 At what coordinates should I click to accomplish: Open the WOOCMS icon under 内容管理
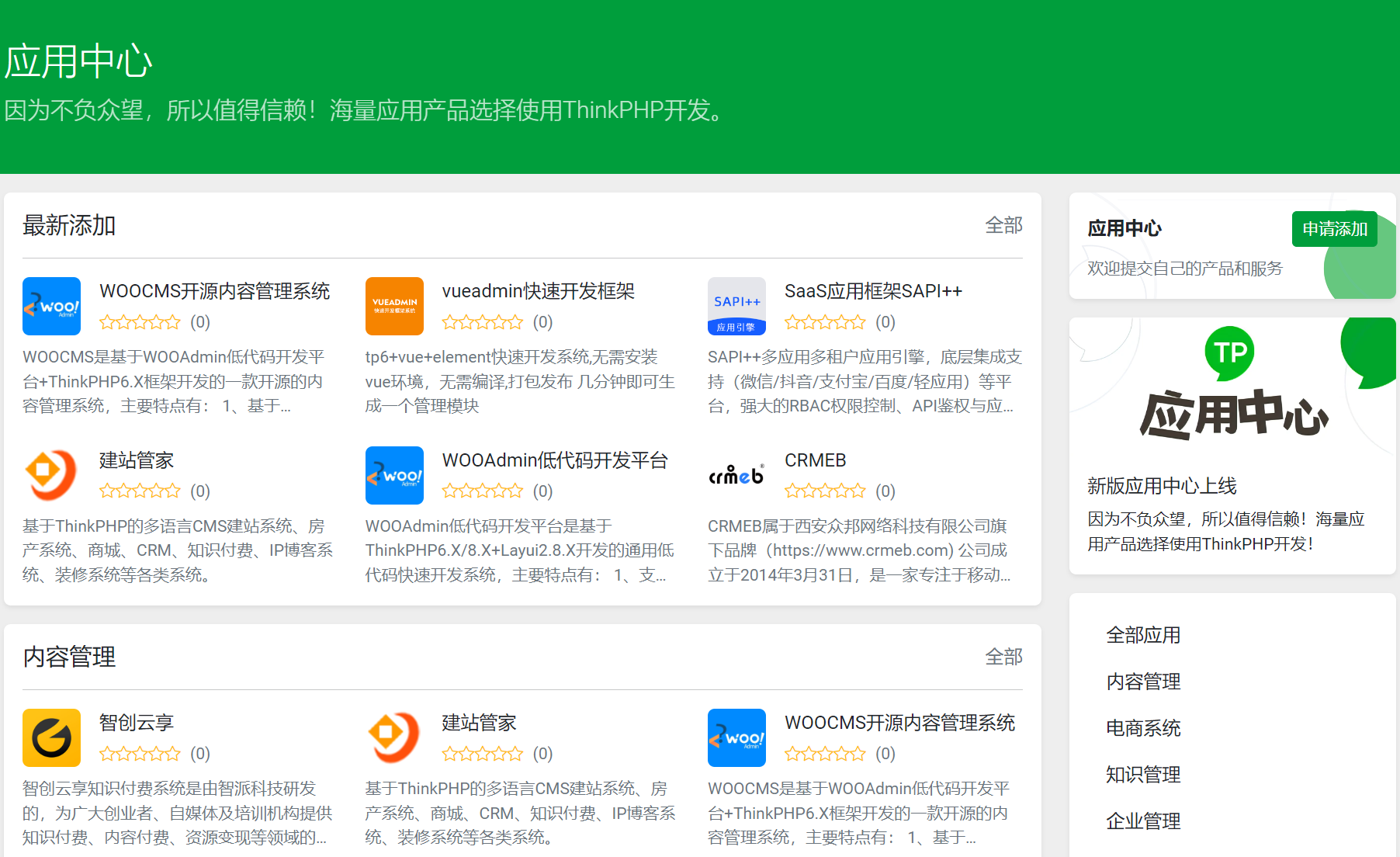[736, 737]
